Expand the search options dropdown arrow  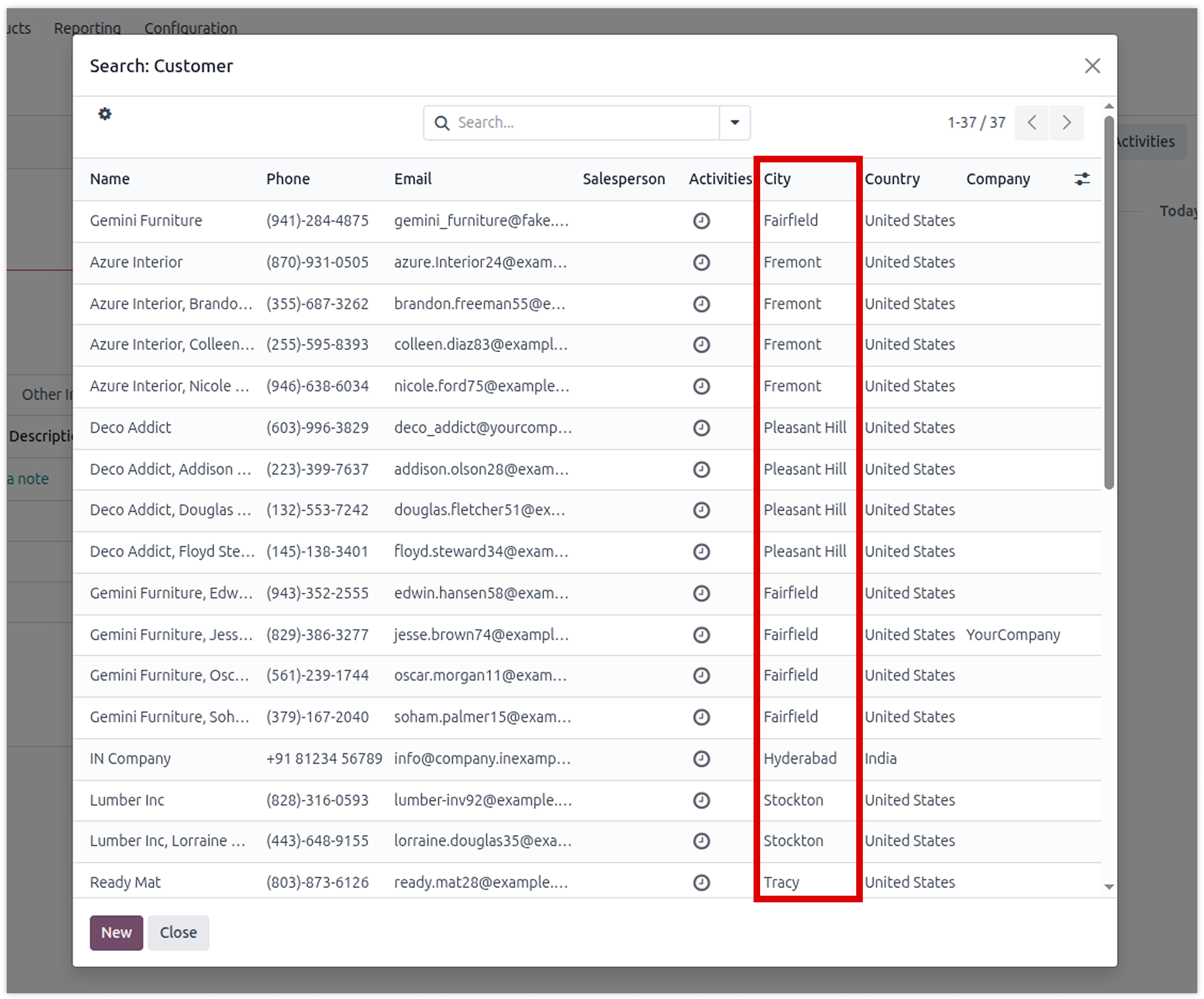734,122
